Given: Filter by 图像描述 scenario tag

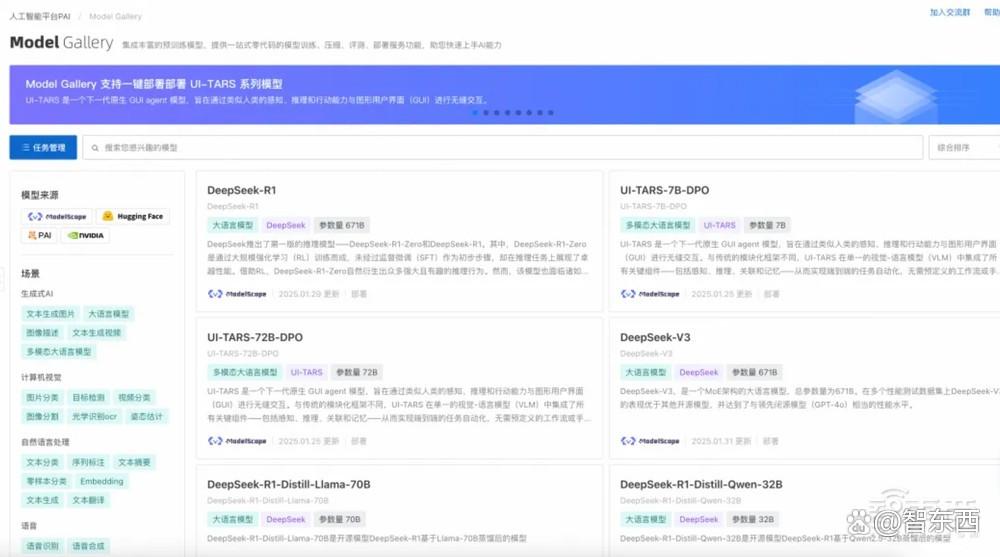Looking at the screenshot, I should coord(42,333).
